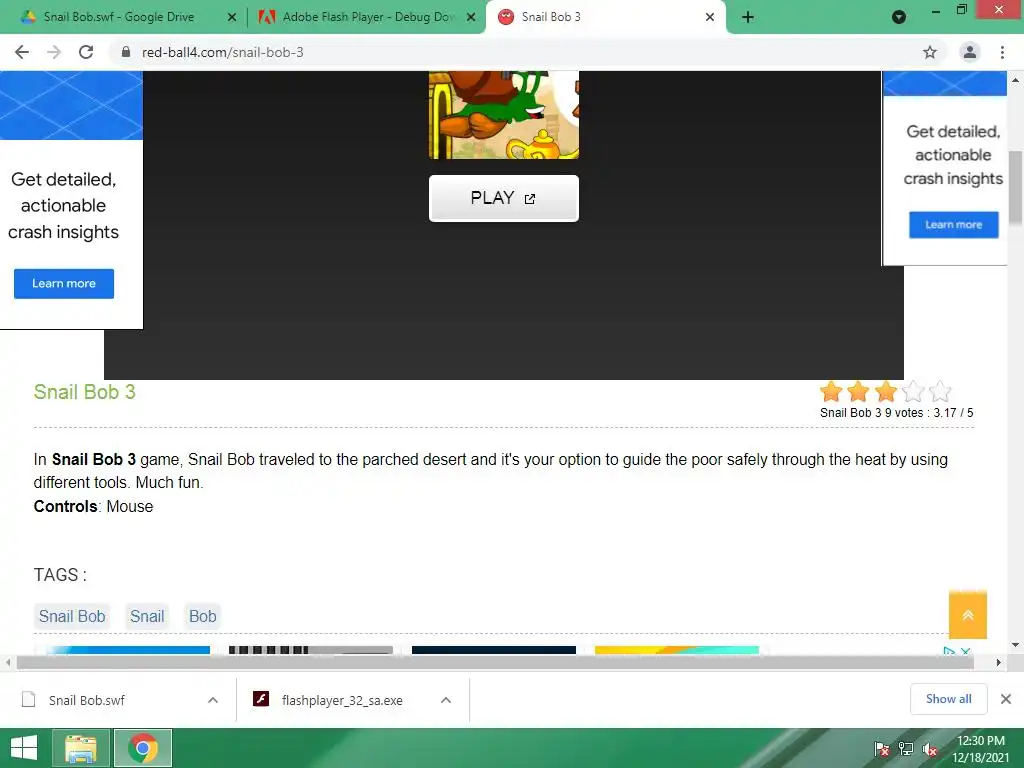This screenshot has width=1024, height=768.
Task: Click Show all downloads
Action: pyautogui.click(x=948, y=699)
